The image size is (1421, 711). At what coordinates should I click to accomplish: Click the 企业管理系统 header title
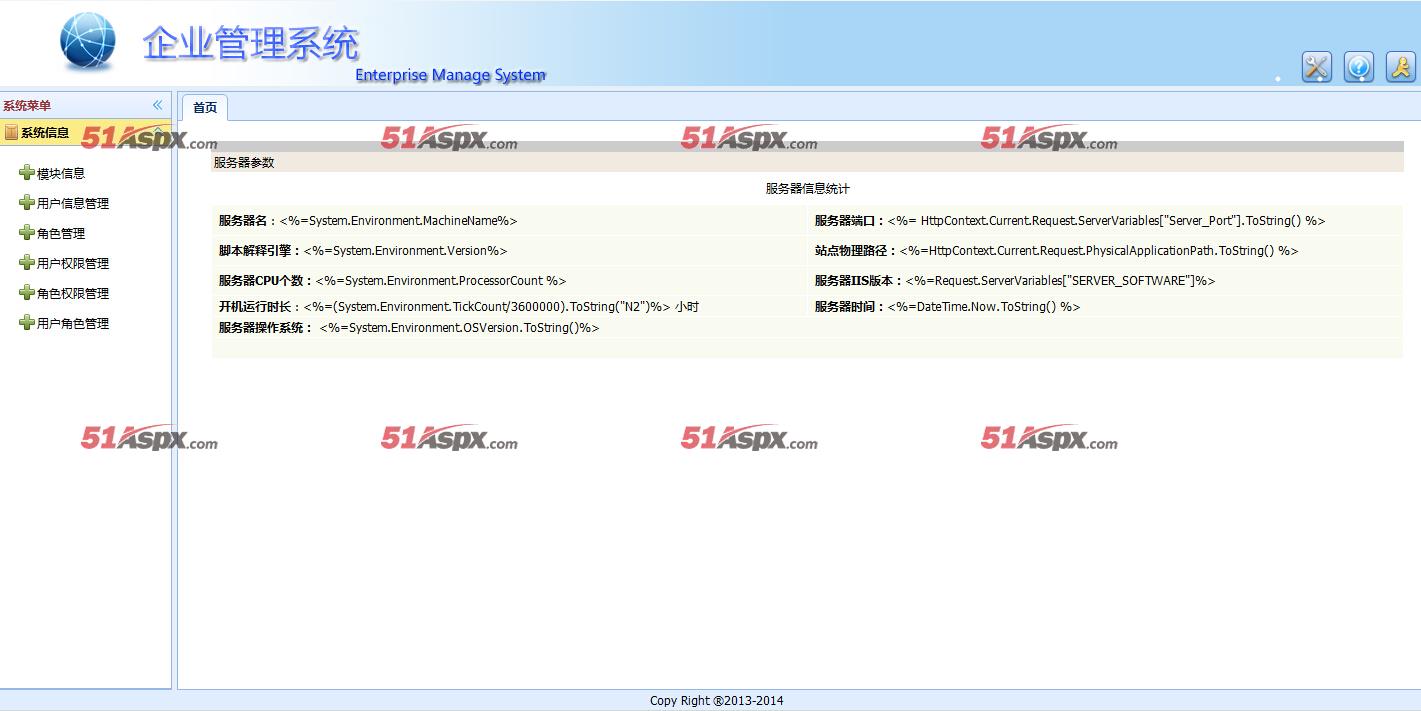tap(251, 44)
